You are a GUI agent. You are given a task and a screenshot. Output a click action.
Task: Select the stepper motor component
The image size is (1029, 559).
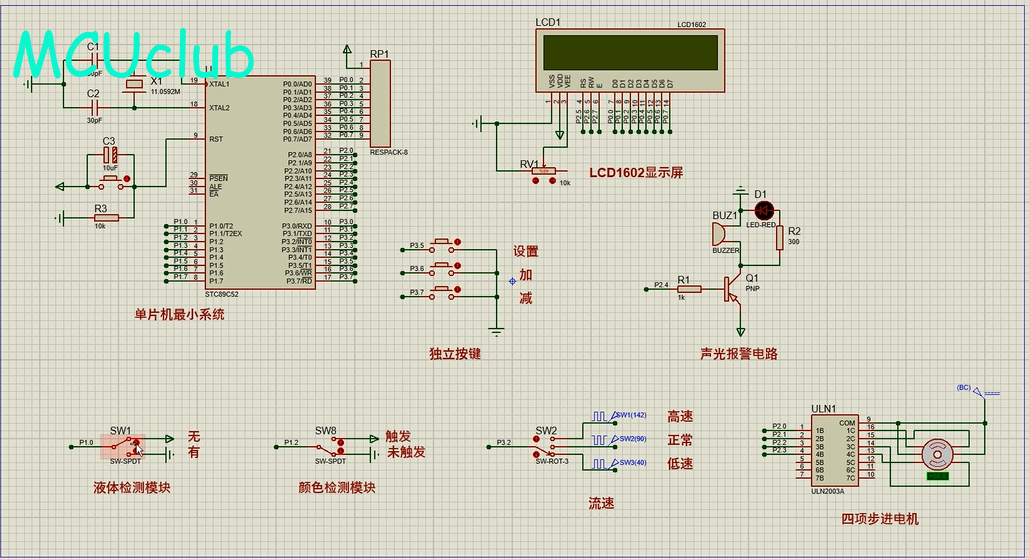click(x=937, y=453)
